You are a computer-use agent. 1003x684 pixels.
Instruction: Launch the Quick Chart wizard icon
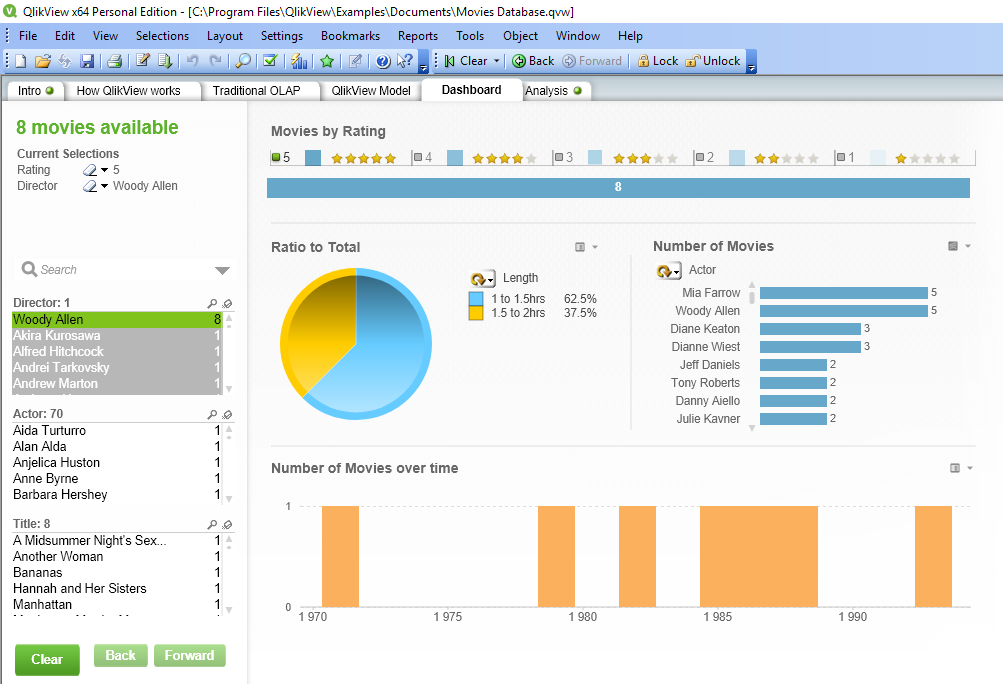(299, 61)
